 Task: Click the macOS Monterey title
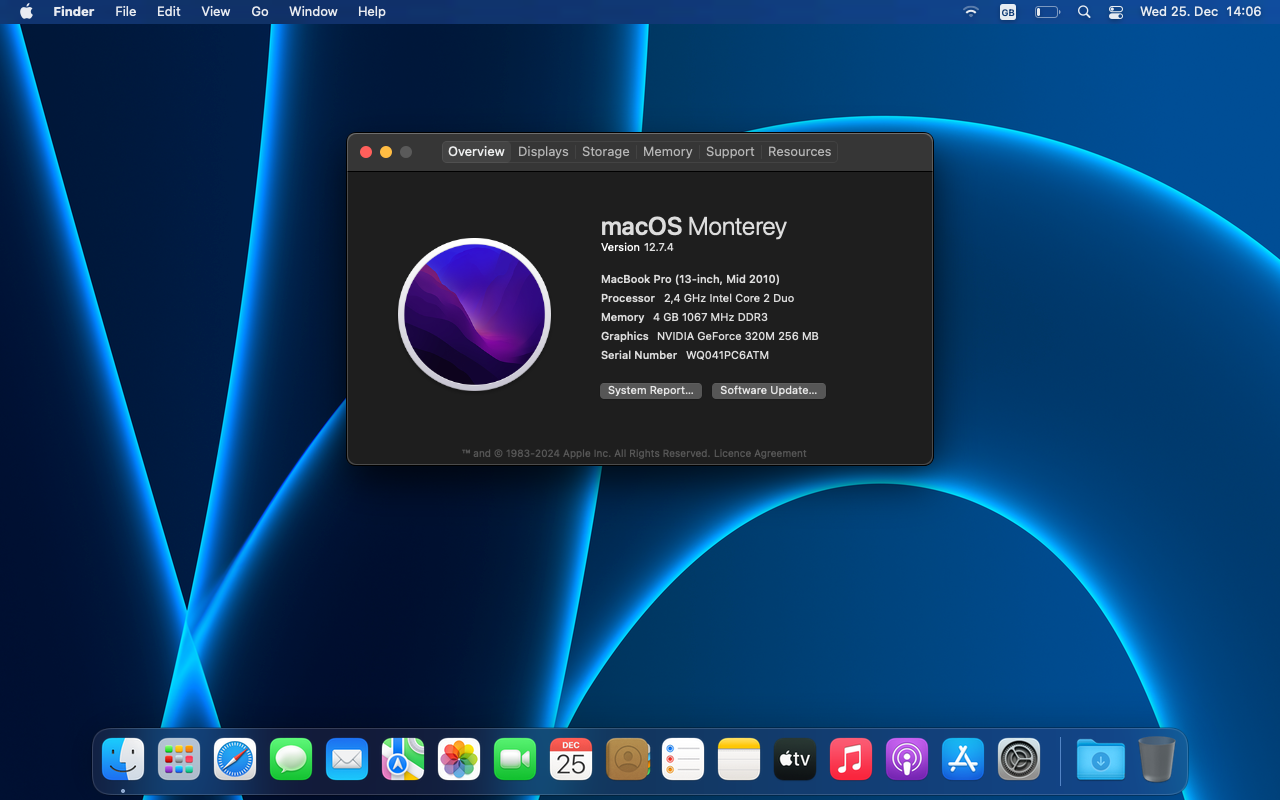click(x=693, y=227)
